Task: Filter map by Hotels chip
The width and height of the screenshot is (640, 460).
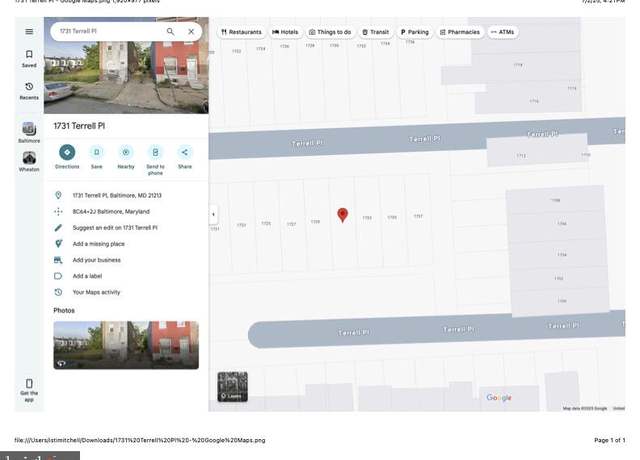Action: pyautogui.click(x=285, y=32)
